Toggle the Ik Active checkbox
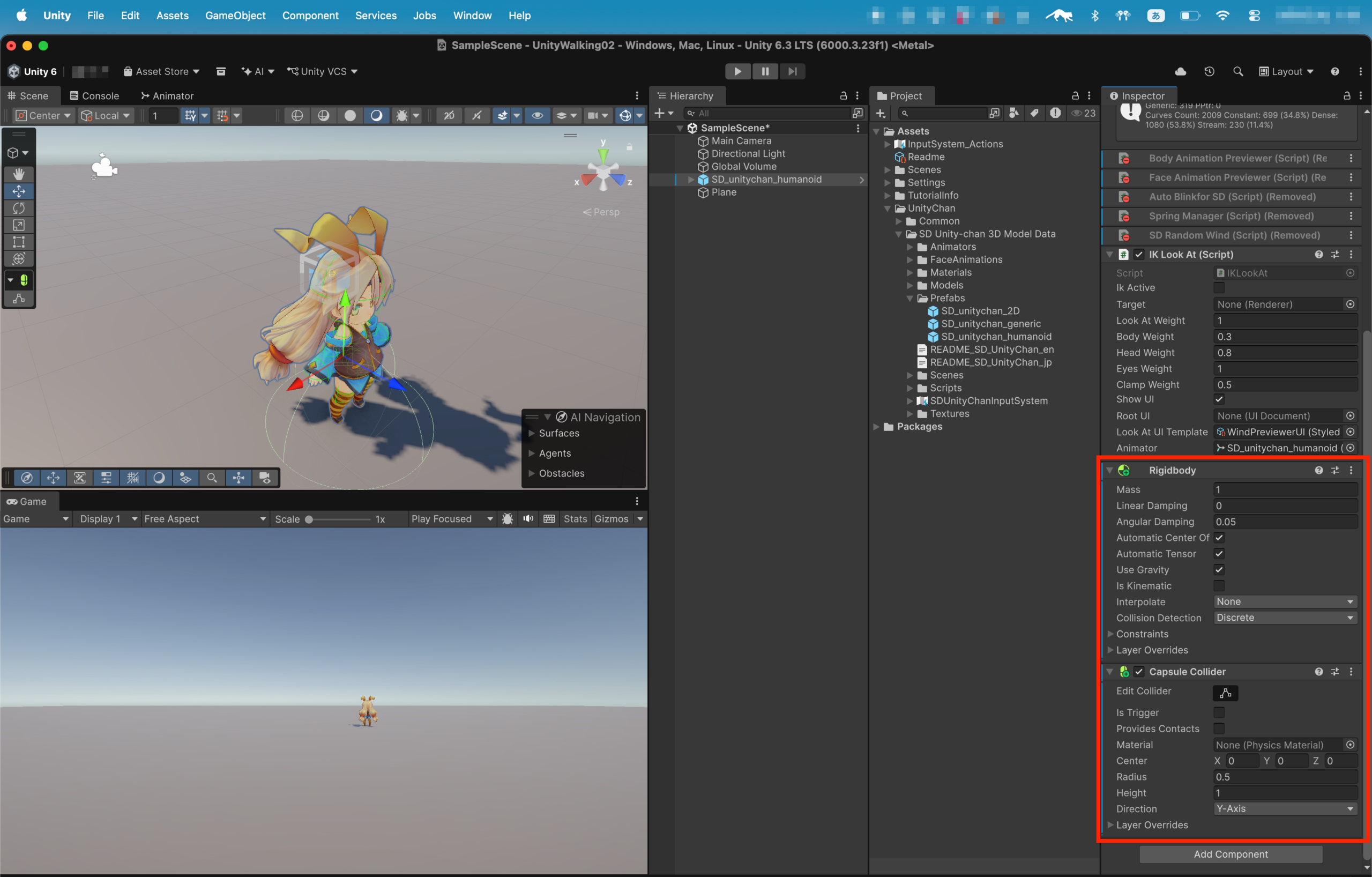This screenshot has height=877, width=1372. coord(1219,288)
